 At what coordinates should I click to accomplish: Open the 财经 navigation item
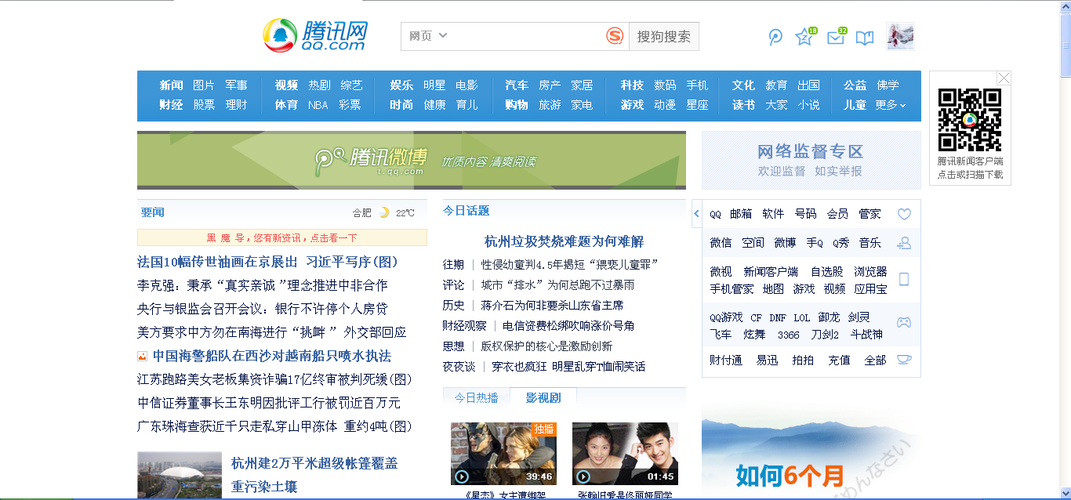coord(171,105)
